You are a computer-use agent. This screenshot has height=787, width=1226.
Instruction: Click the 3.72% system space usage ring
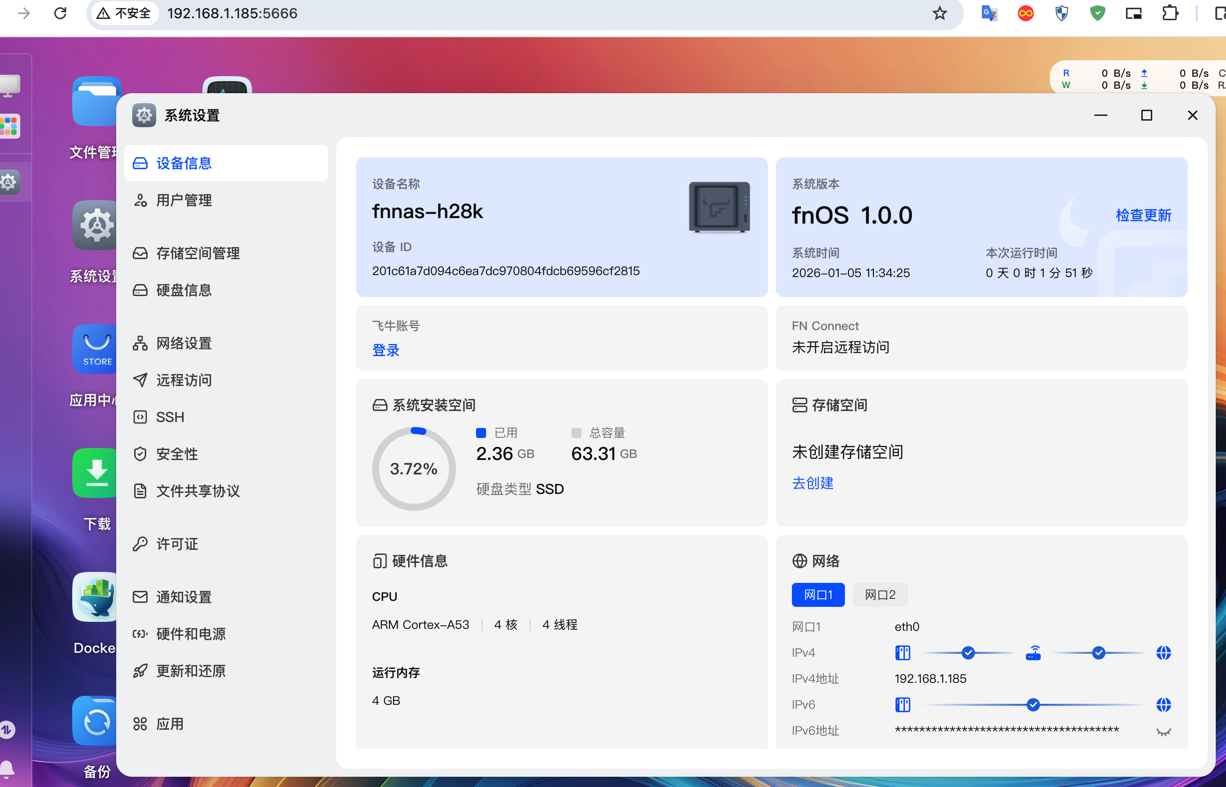pyautogui.click(x=414, y=469)
